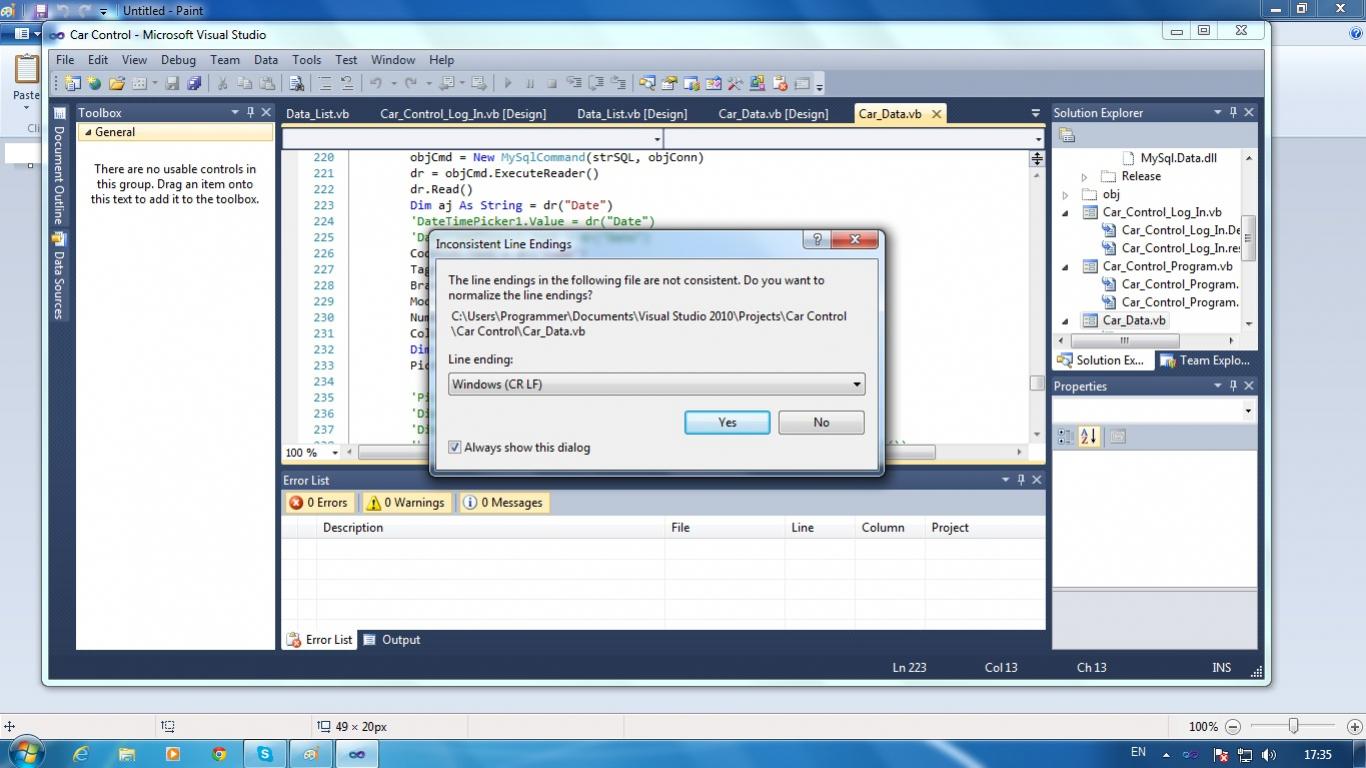Toggle the 0 Warnings filter button
Screen dimensions: 1366x768
click(x=406, y=503)
